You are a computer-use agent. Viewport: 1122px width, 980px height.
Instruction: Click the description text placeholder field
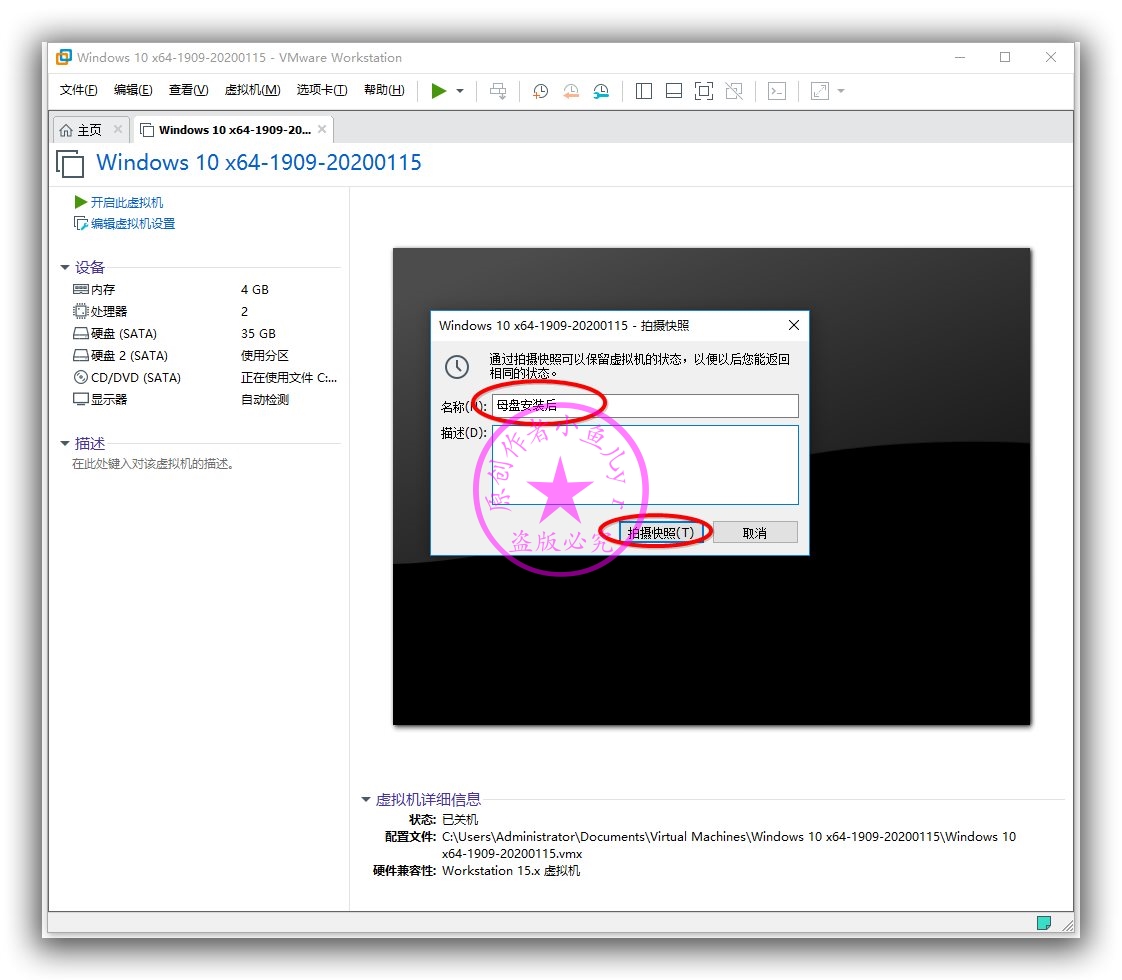pyautogui.click(x=152, y=464)
